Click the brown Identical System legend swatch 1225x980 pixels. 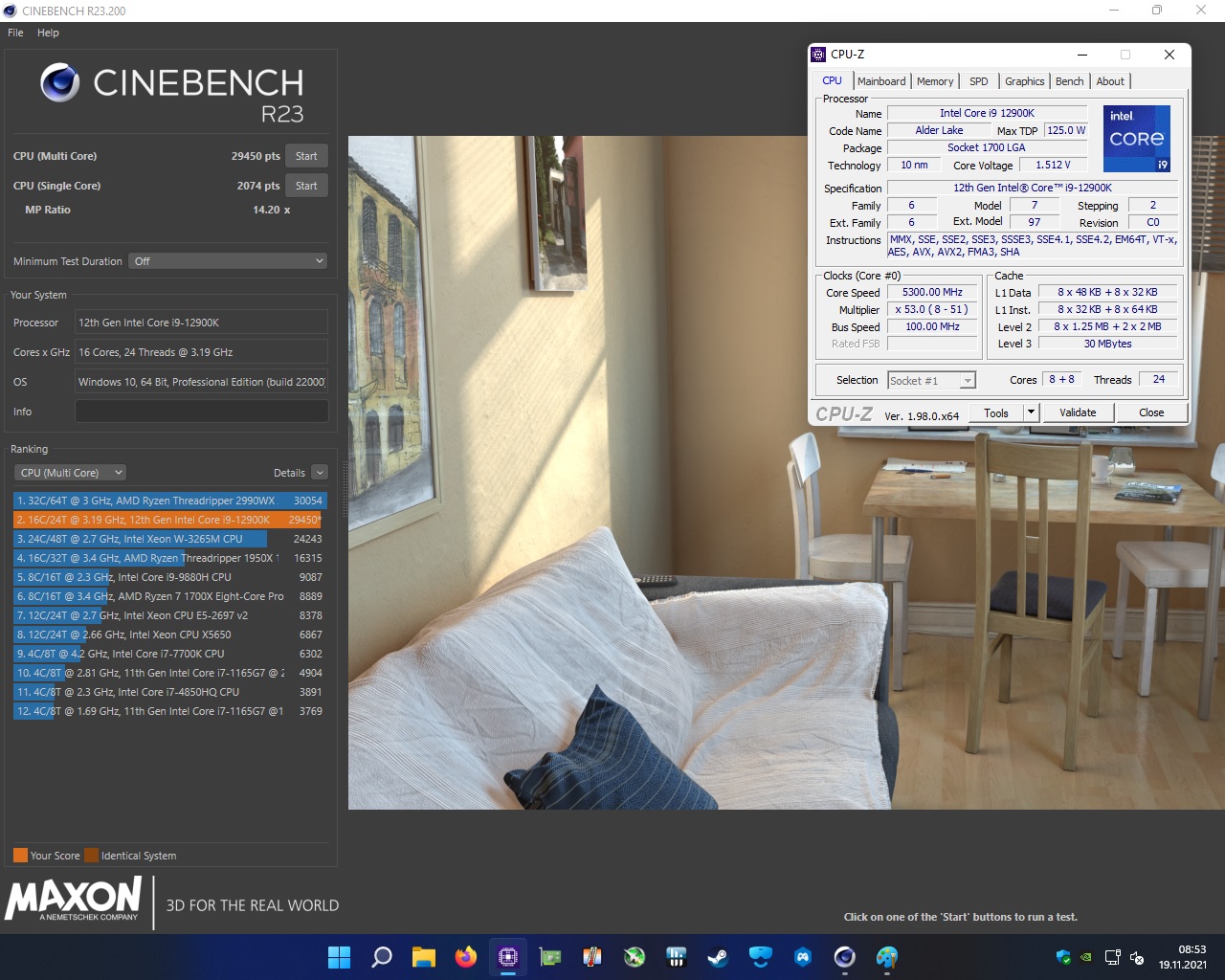(91, 856)
